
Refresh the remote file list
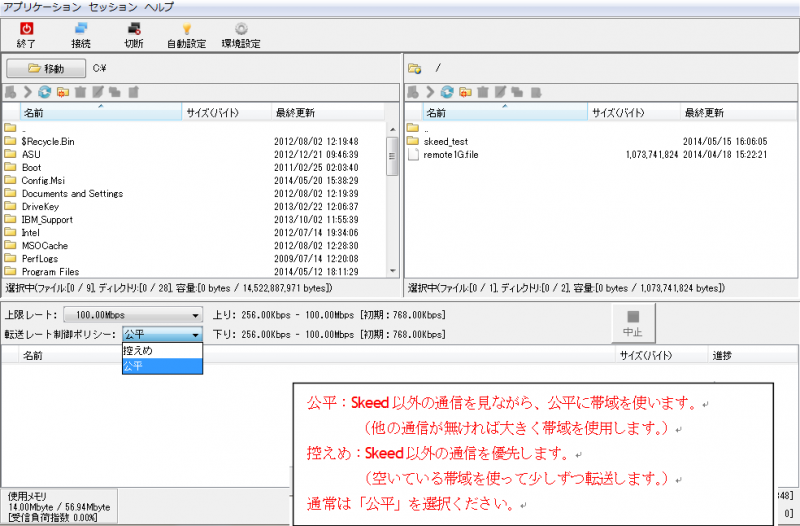click(x=447, y=92)
